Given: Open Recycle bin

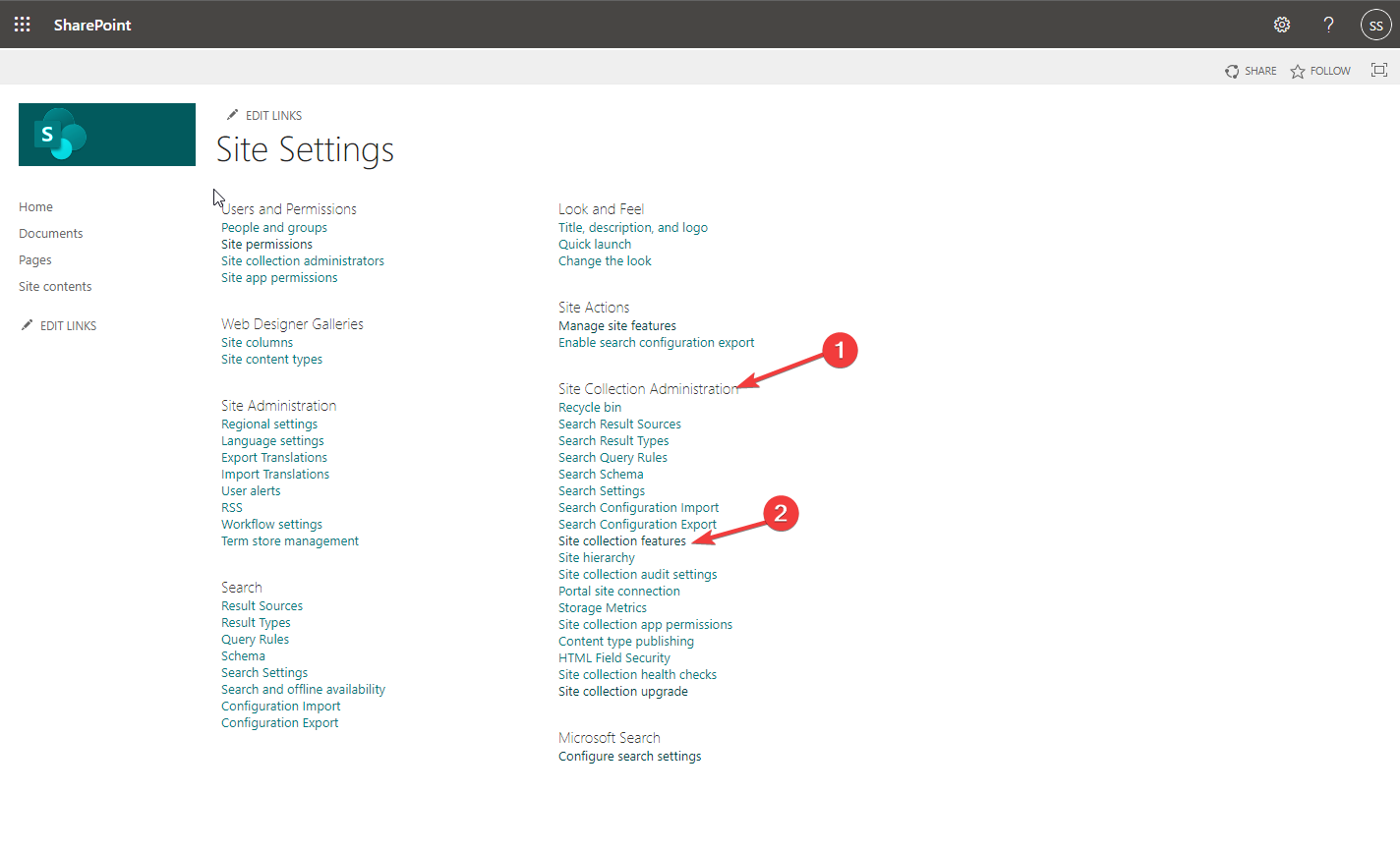Looking at the screenshot, I should pyautogui.click(x=590, y=407).
